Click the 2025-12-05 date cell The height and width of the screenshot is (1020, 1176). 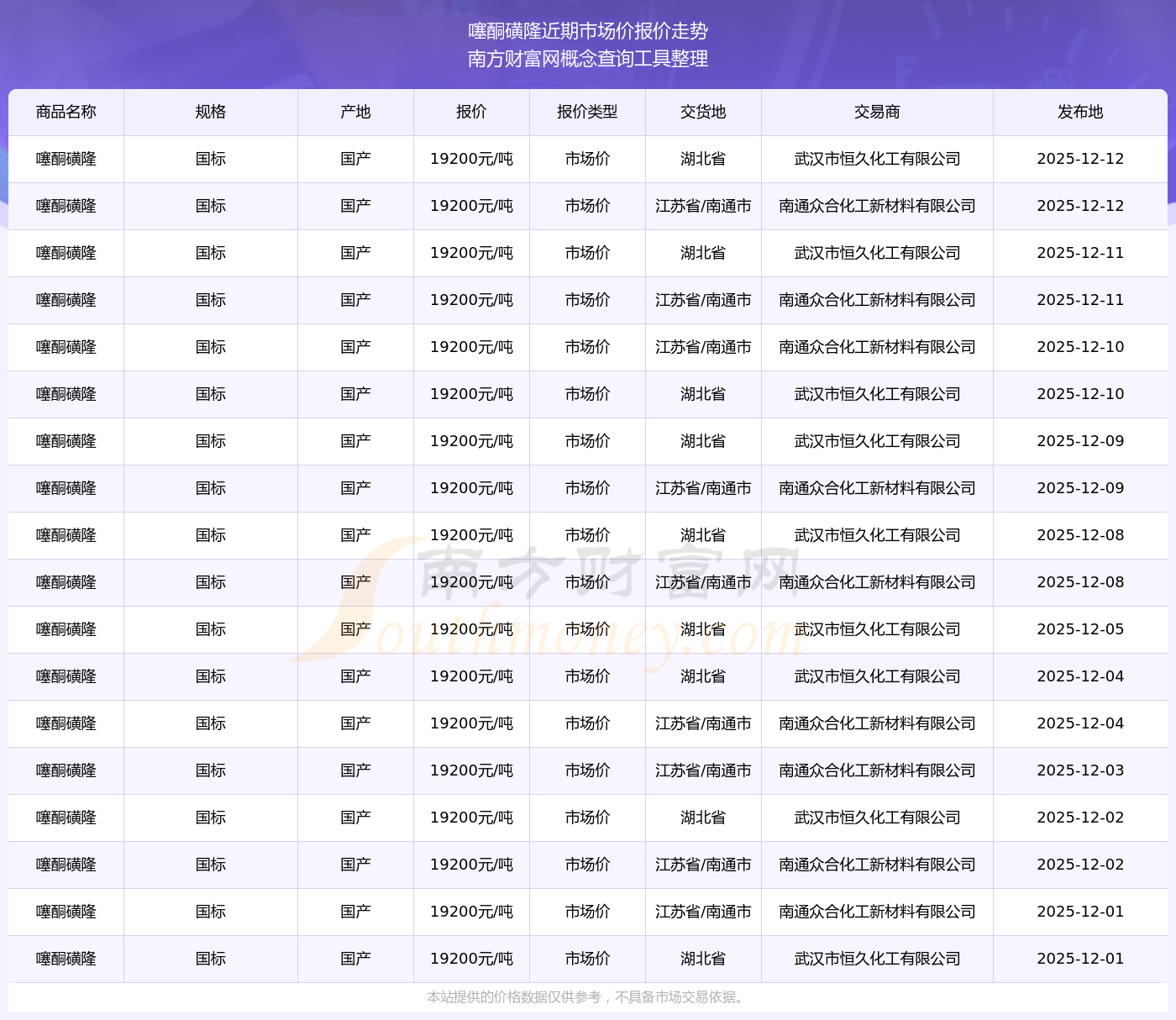click(x=1080, y=629)
